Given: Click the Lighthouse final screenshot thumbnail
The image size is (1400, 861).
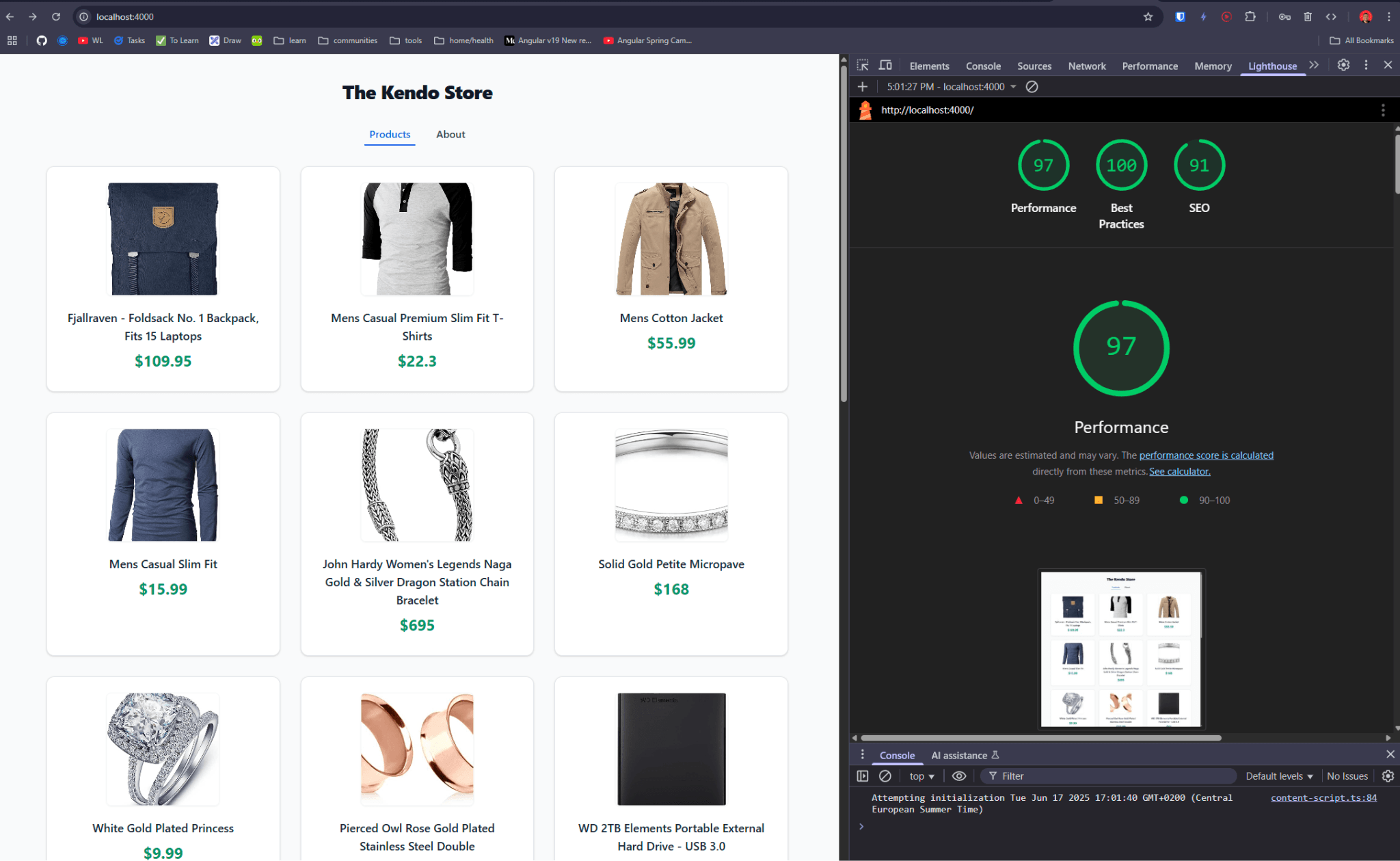Looking at the screenshot, I should click(x=1121, y=649).
